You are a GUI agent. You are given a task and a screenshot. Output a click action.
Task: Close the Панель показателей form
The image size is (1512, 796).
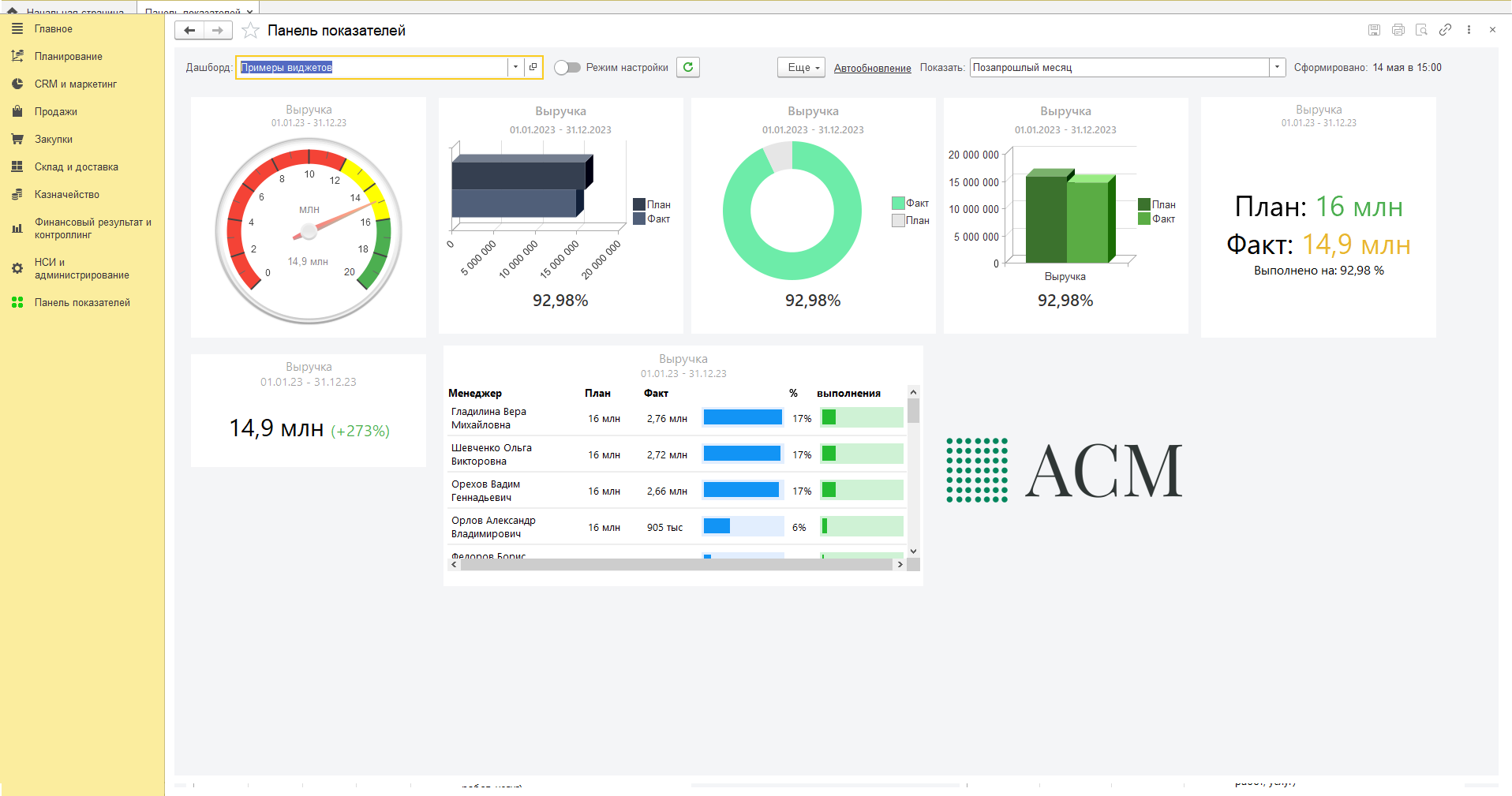pyautogui.click(x=1492, y=30)
